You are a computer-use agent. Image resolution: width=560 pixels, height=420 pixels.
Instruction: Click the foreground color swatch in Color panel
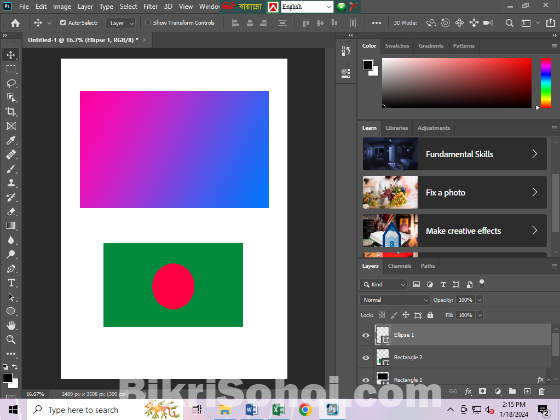[368, 65]
